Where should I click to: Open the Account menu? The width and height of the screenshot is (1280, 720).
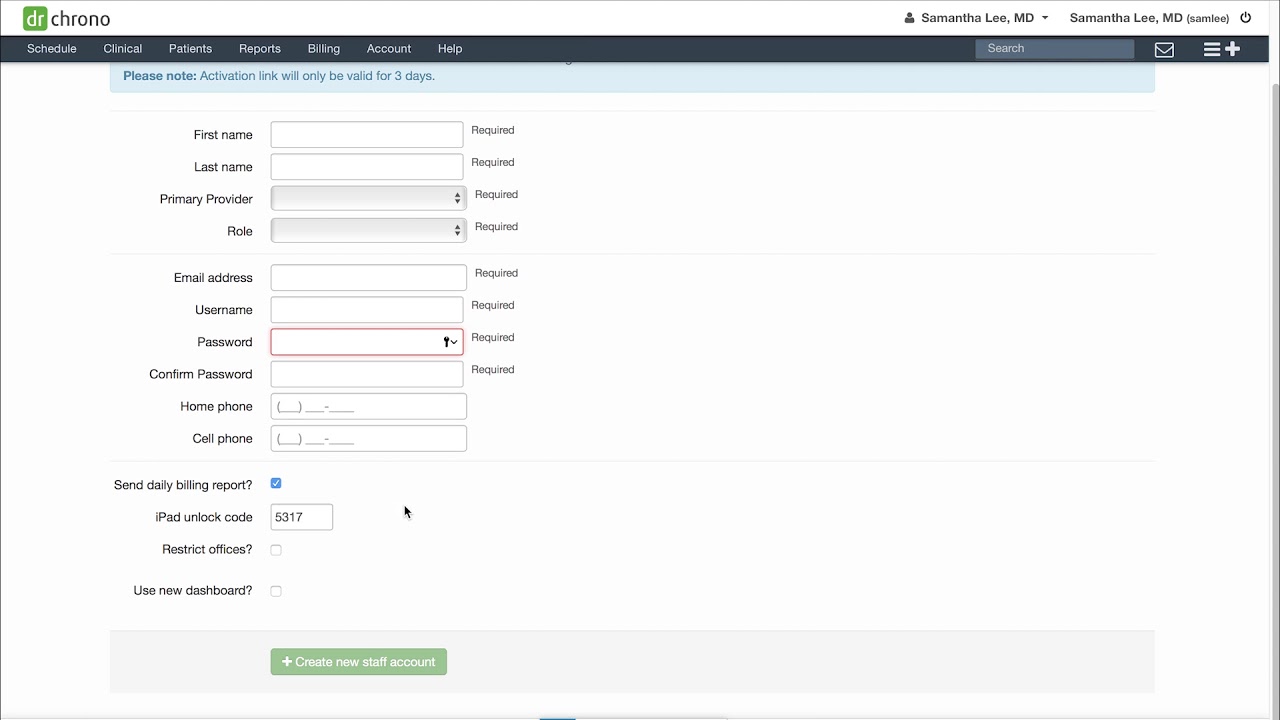389,49
